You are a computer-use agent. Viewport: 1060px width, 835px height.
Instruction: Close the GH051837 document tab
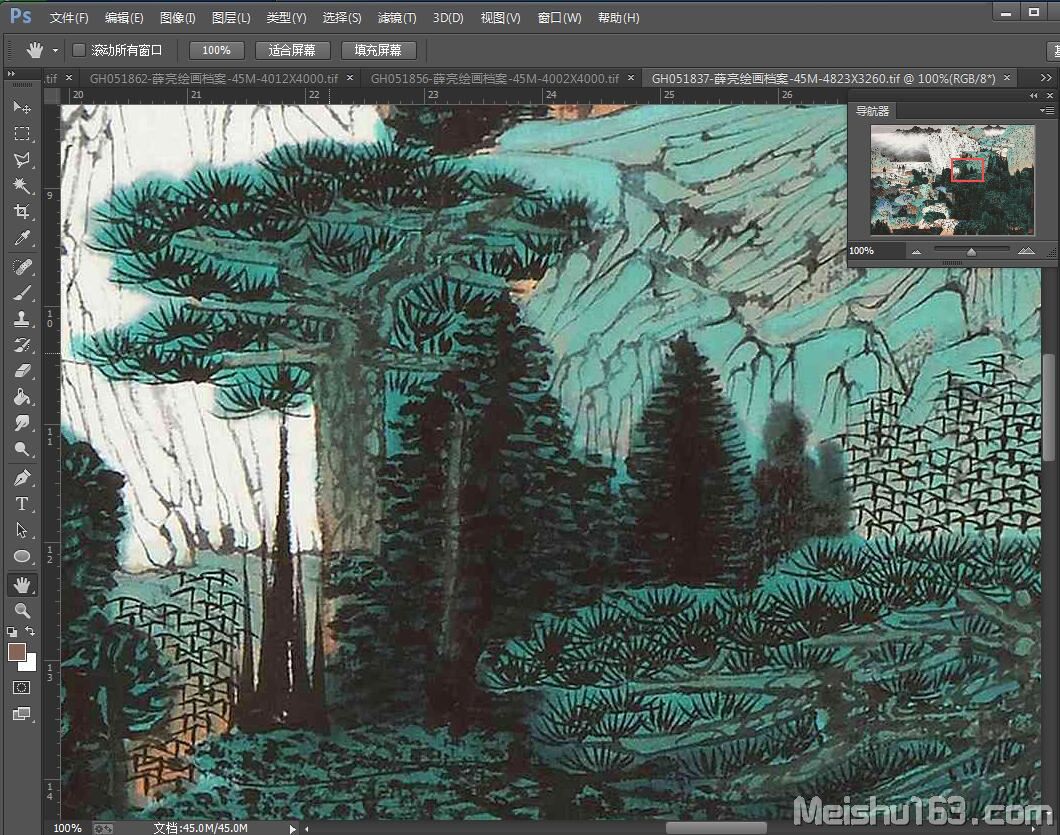[x=1007, y=78]
